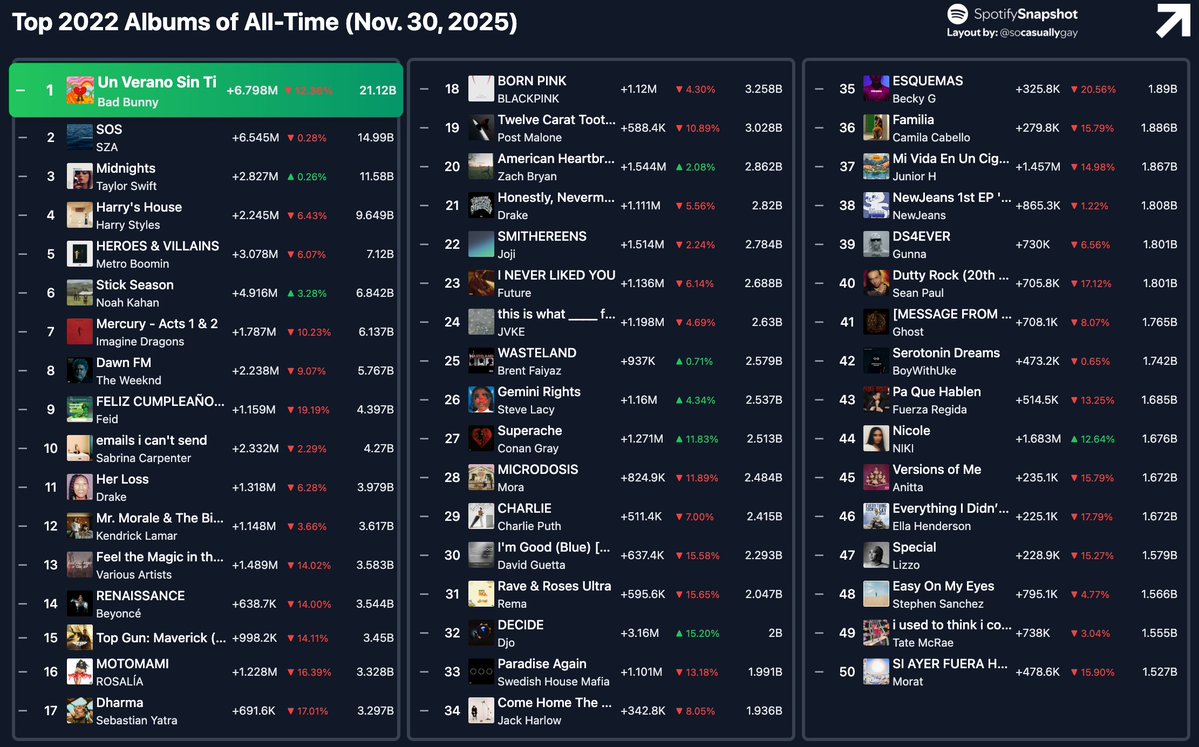Click Serotonin Dreams album title
The height and width of the screenshot is (747, 1199).
pos(946,352)
